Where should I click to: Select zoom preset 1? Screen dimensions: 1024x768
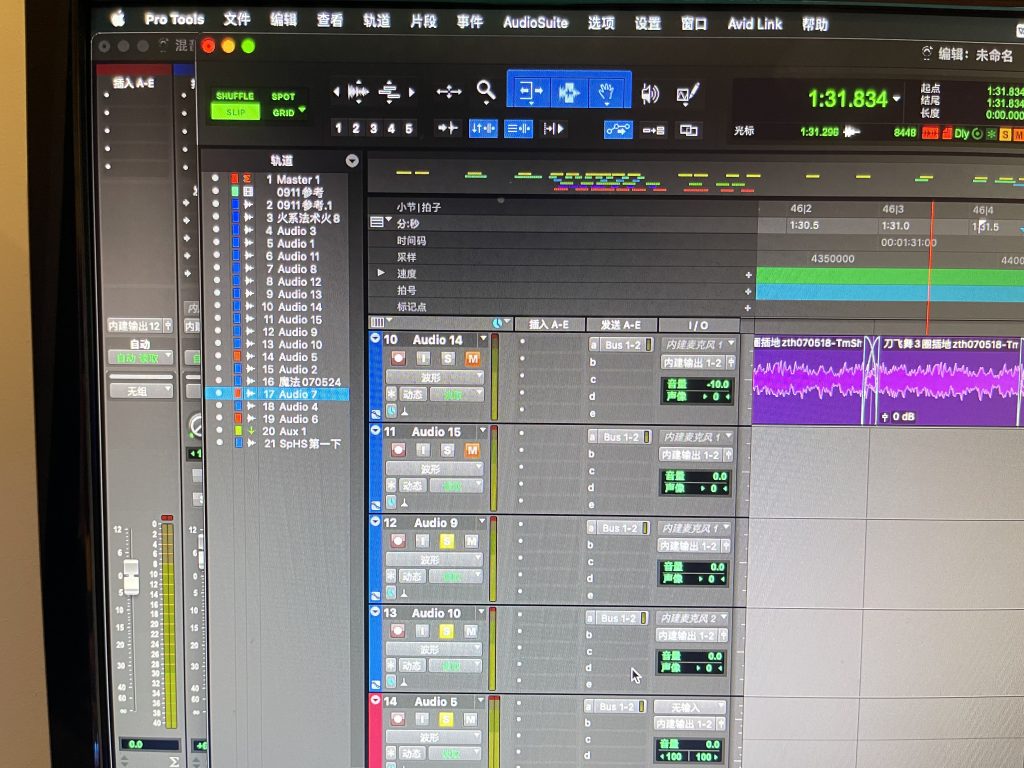tap(338, 128)
